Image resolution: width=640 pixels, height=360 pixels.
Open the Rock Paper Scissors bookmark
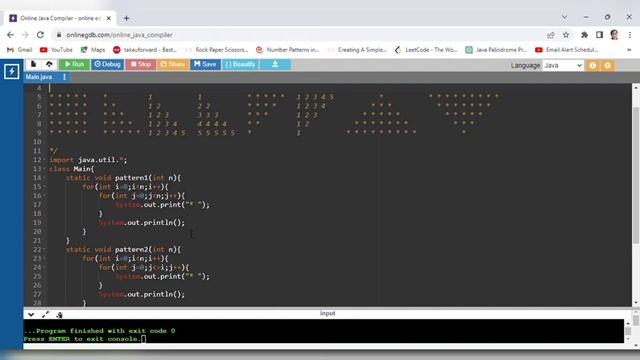(217, 50)
